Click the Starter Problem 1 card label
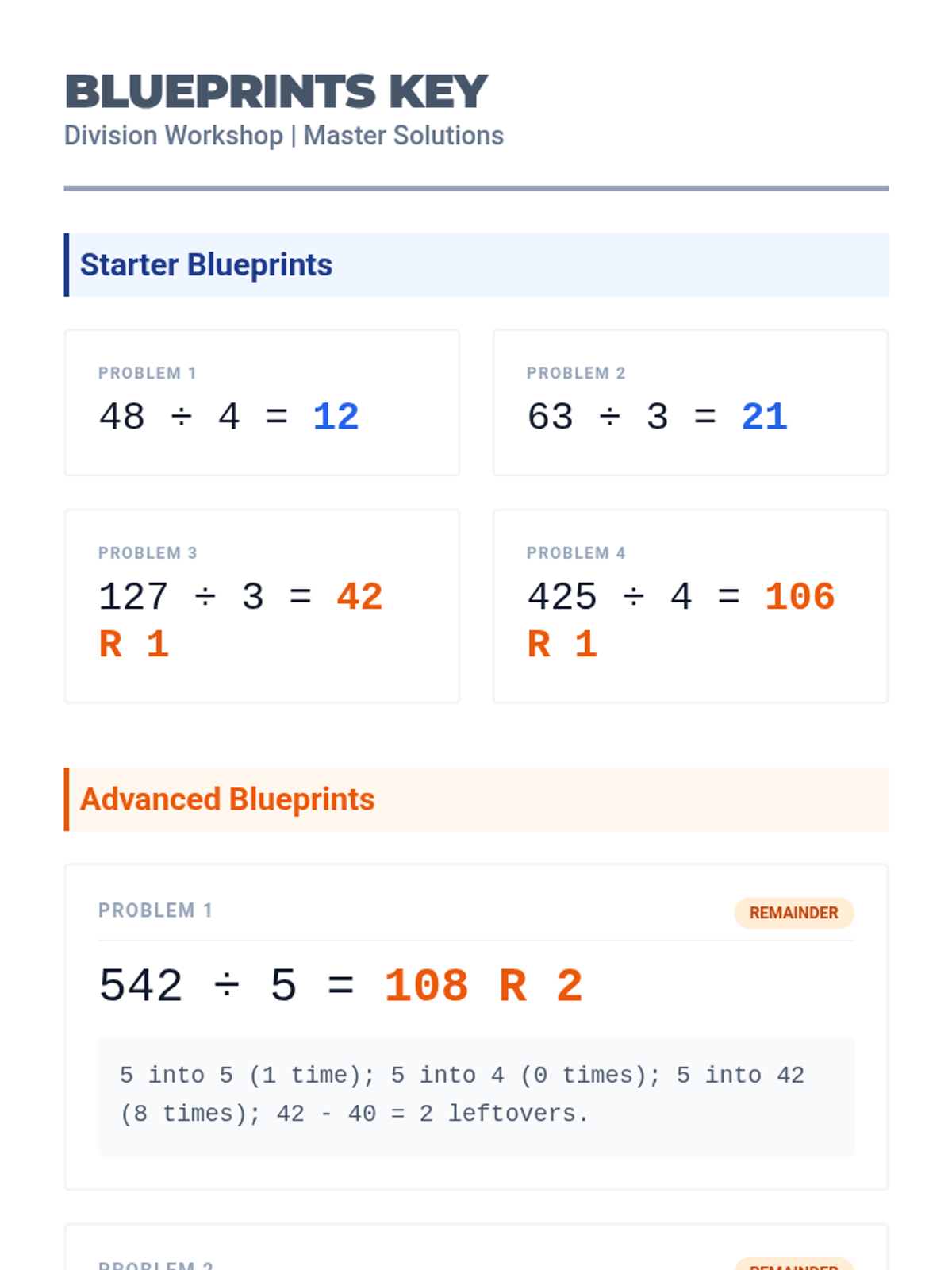 [x=147, y=373]
